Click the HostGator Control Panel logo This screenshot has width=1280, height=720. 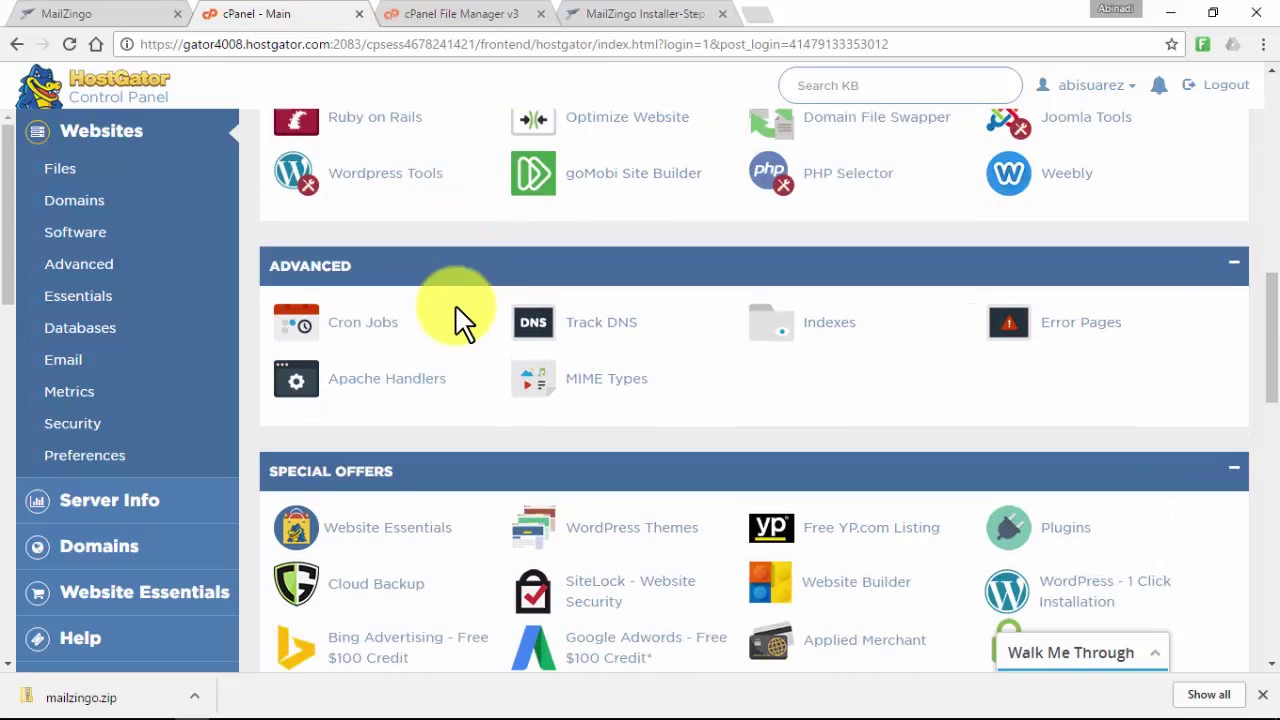pos(94,86)
